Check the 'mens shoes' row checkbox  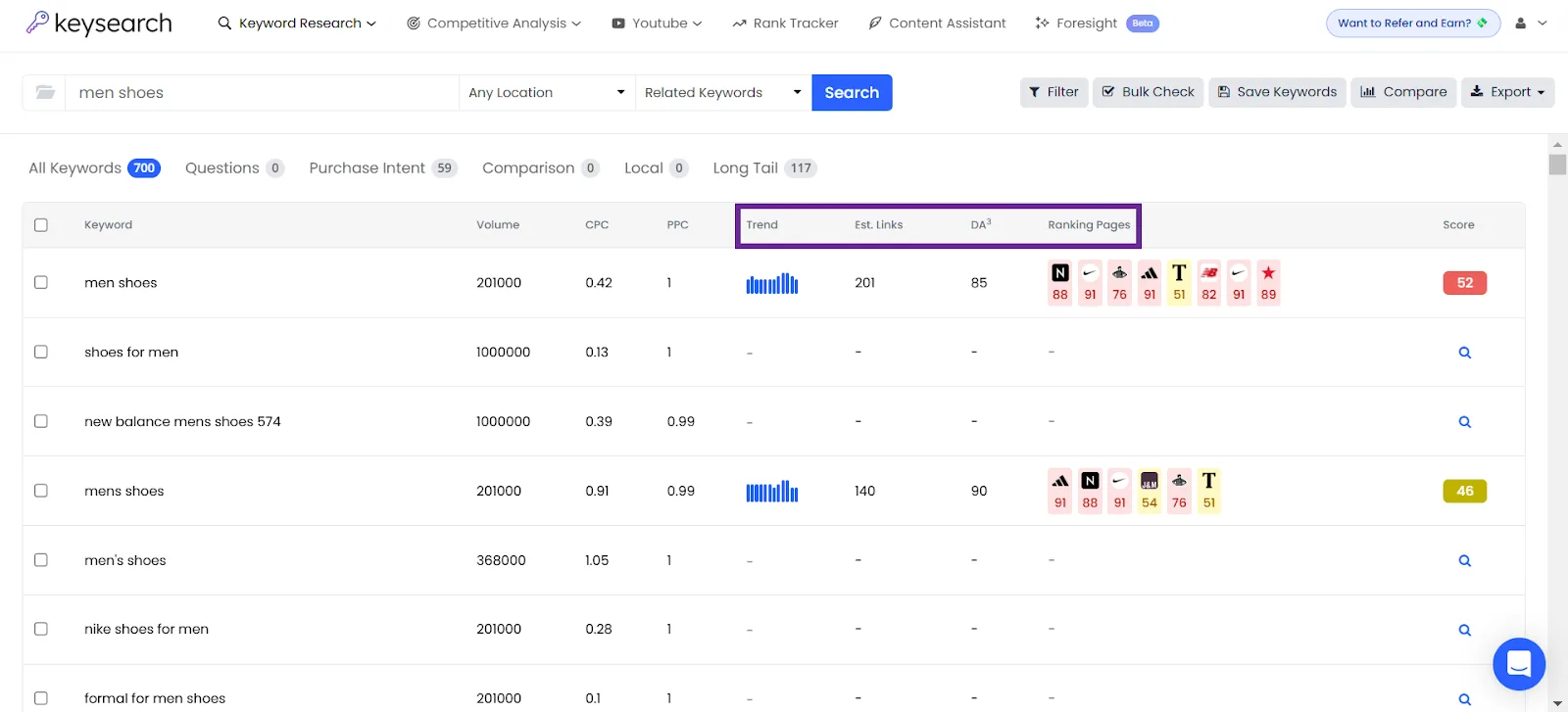coord(41,491)
